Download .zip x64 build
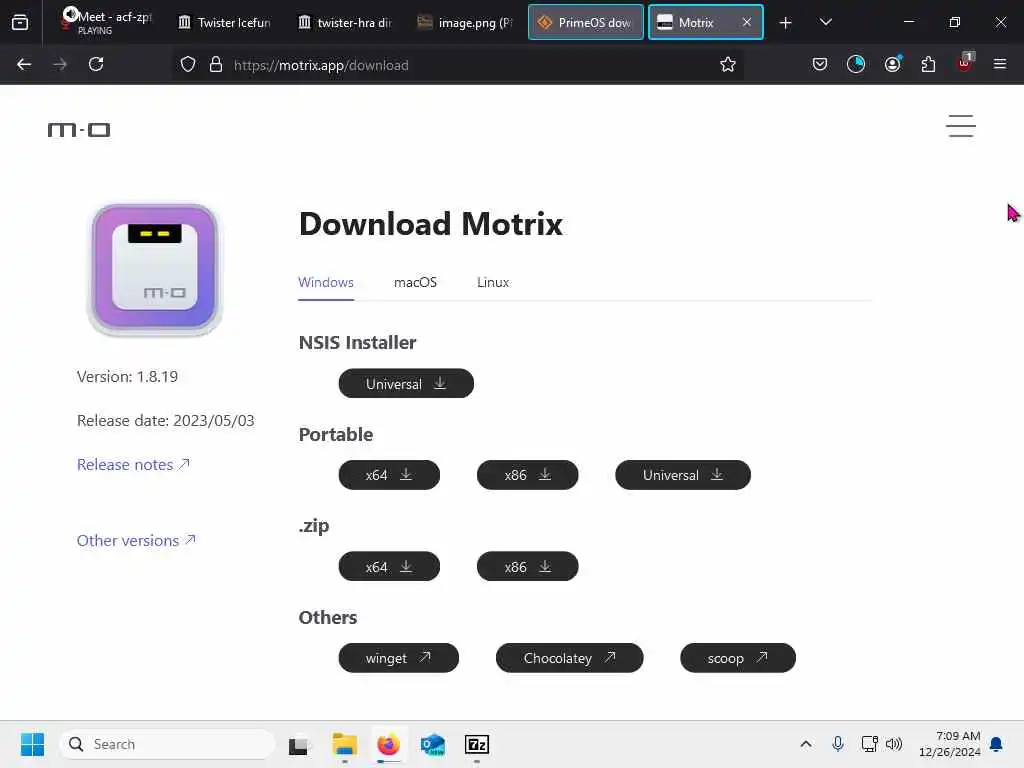 click(x=389, y=566)
